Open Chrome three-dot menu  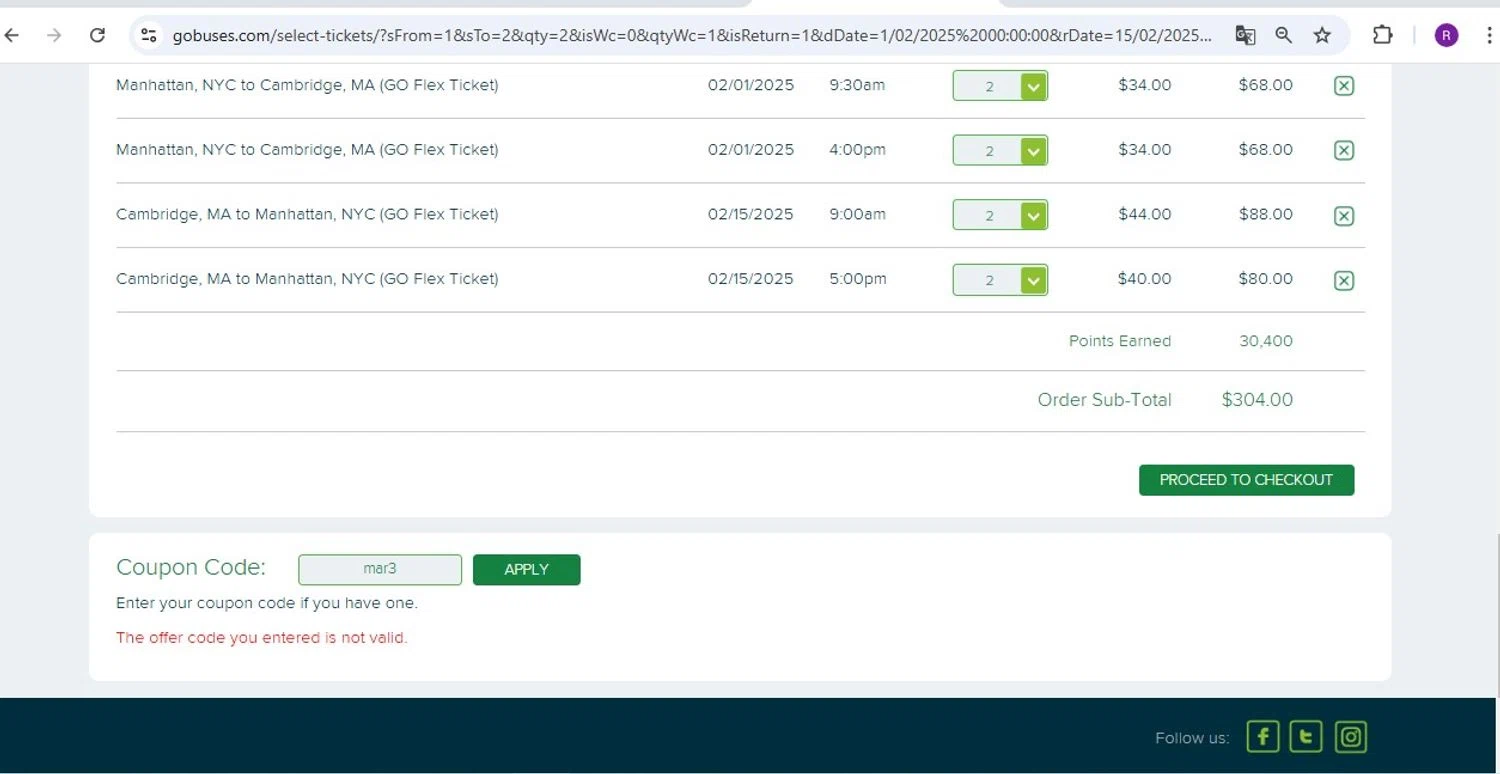point(1489,35)
